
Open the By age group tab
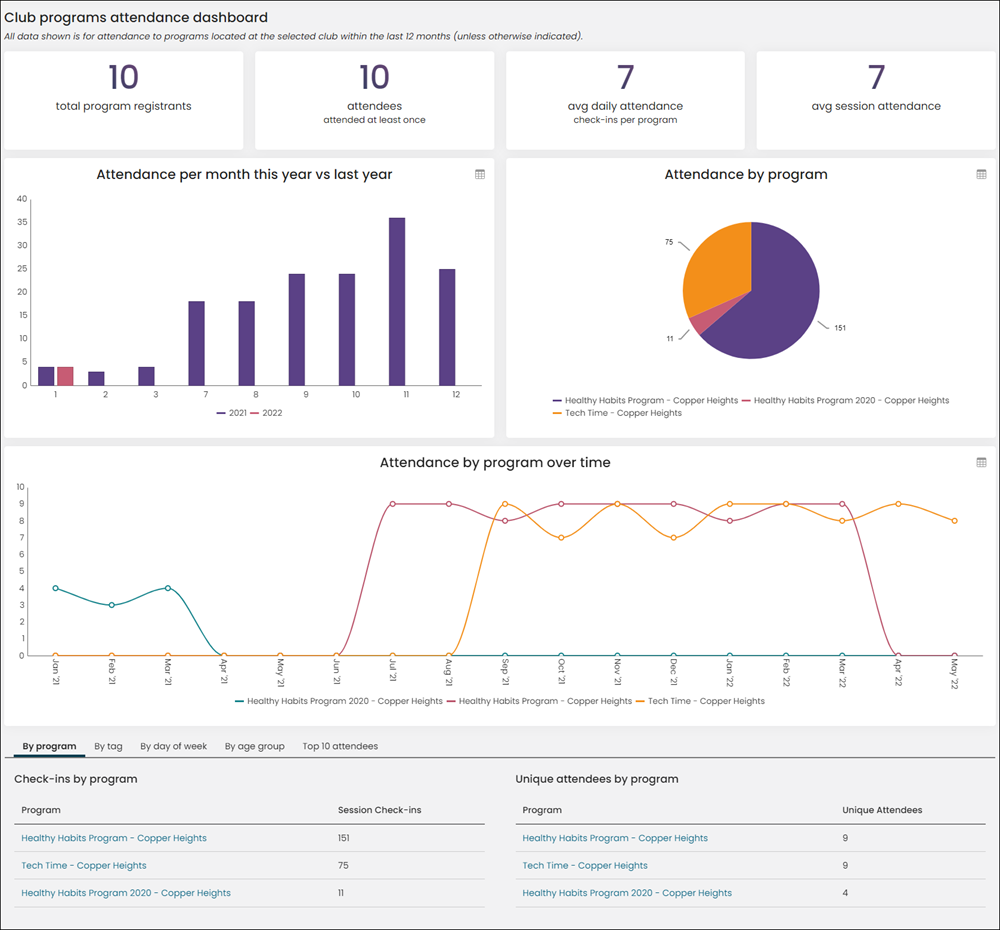(x=254, y=746)
